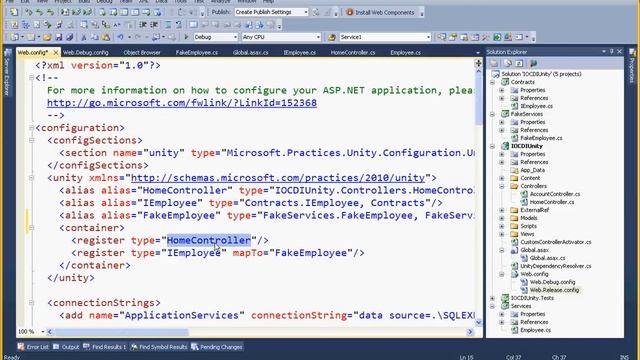640x360 pixels.
Task: Follow the go.microsoft.com fwlink link
Action: coord(182,103)
